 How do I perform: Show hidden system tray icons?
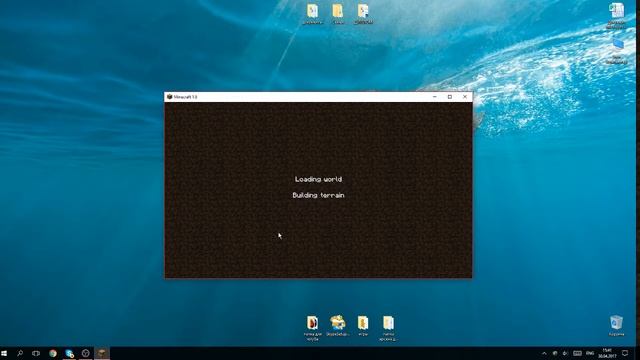coord(544,353)
